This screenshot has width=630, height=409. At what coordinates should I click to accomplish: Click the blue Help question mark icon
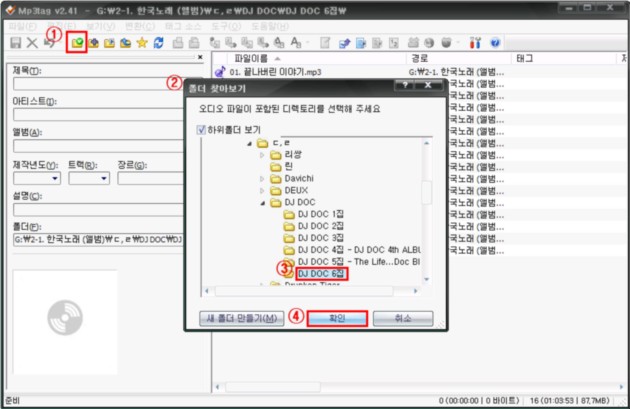click(495, 43)
